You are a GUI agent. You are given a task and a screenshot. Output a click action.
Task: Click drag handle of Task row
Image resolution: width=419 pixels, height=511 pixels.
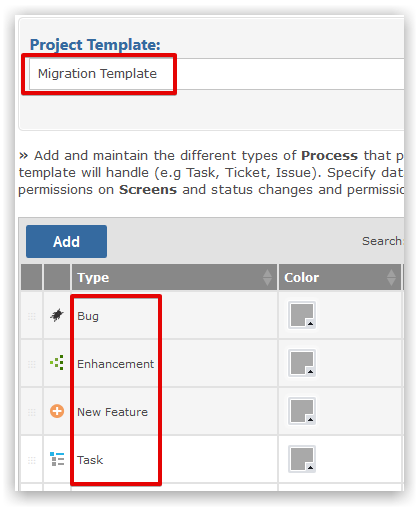pyautogui.click(x=32, y=460)
